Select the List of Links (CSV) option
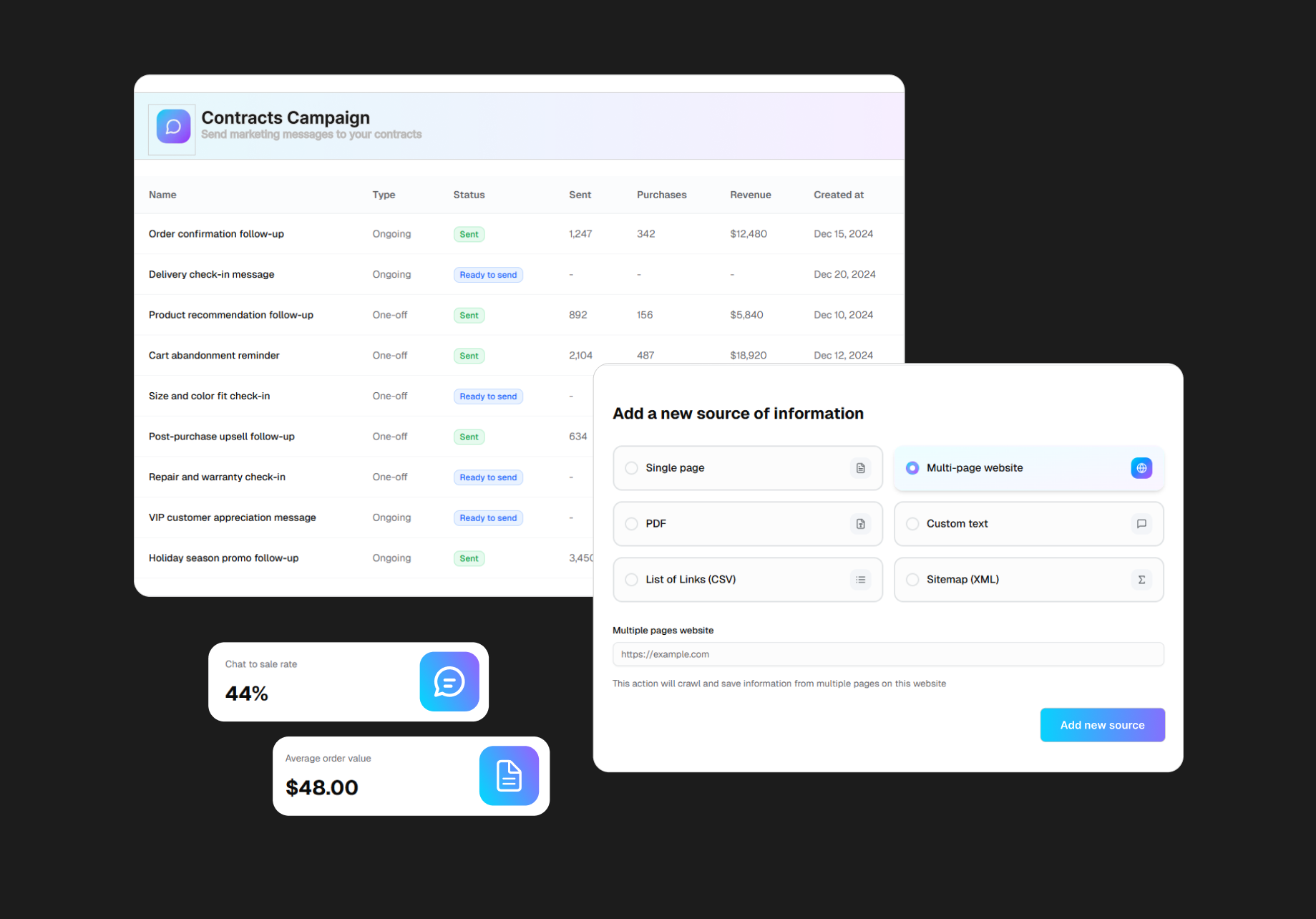Image resolution: width=1316 pixels, height=919 pixels. pos(631,579)
